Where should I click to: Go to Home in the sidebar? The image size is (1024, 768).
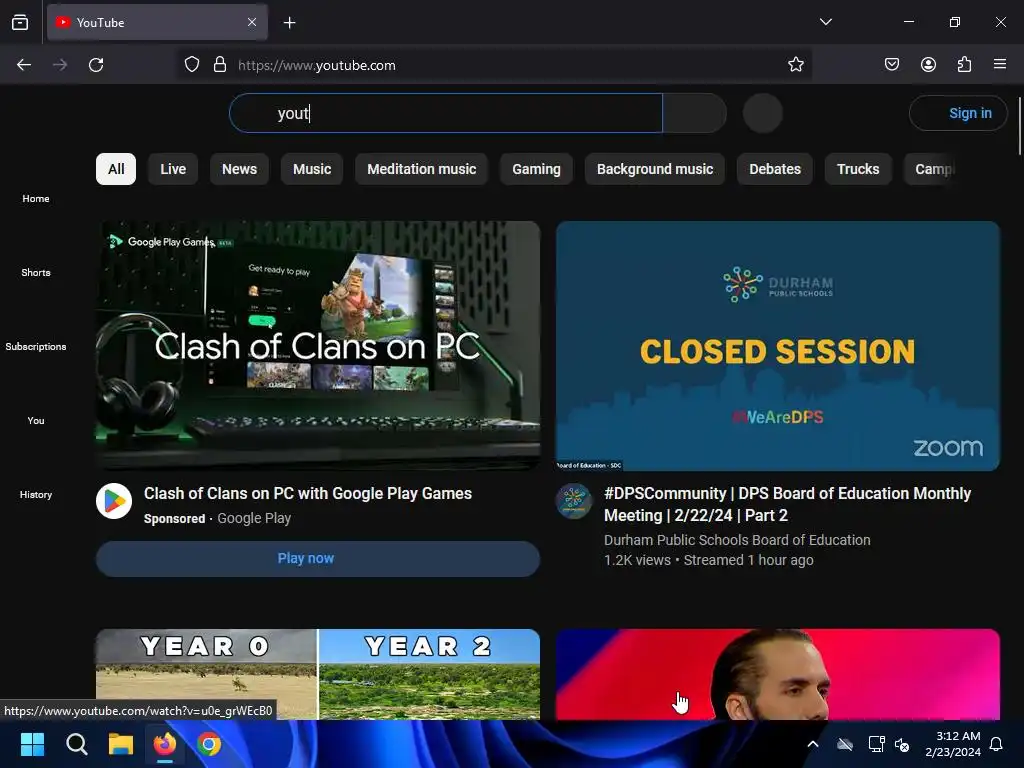36,199
